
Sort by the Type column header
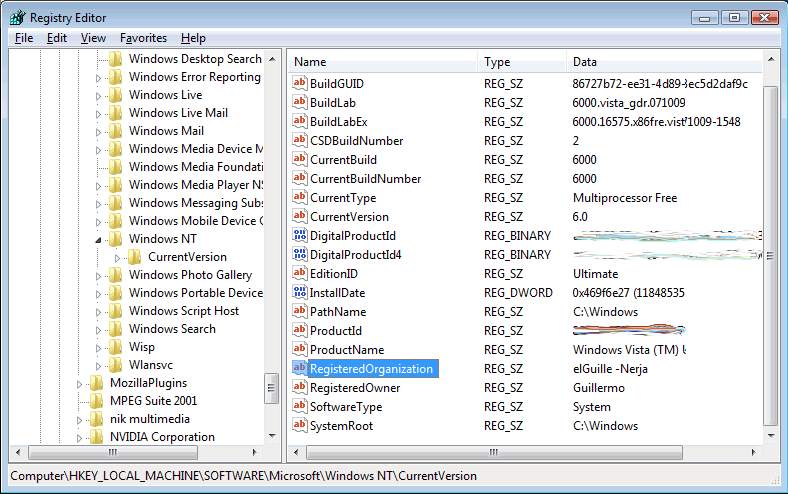[522, 62]
